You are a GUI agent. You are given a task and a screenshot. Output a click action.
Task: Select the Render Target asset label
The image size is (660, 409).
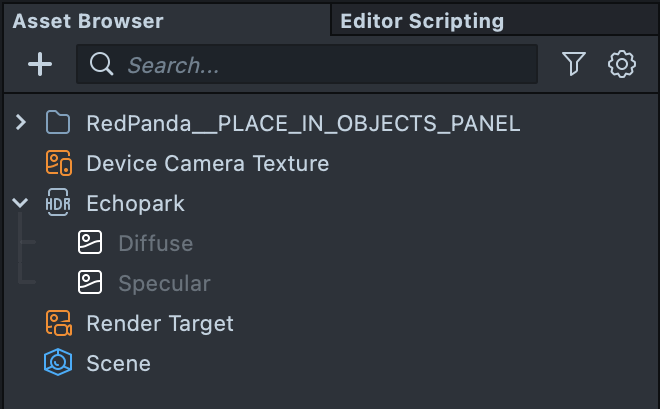pos(160,323)
